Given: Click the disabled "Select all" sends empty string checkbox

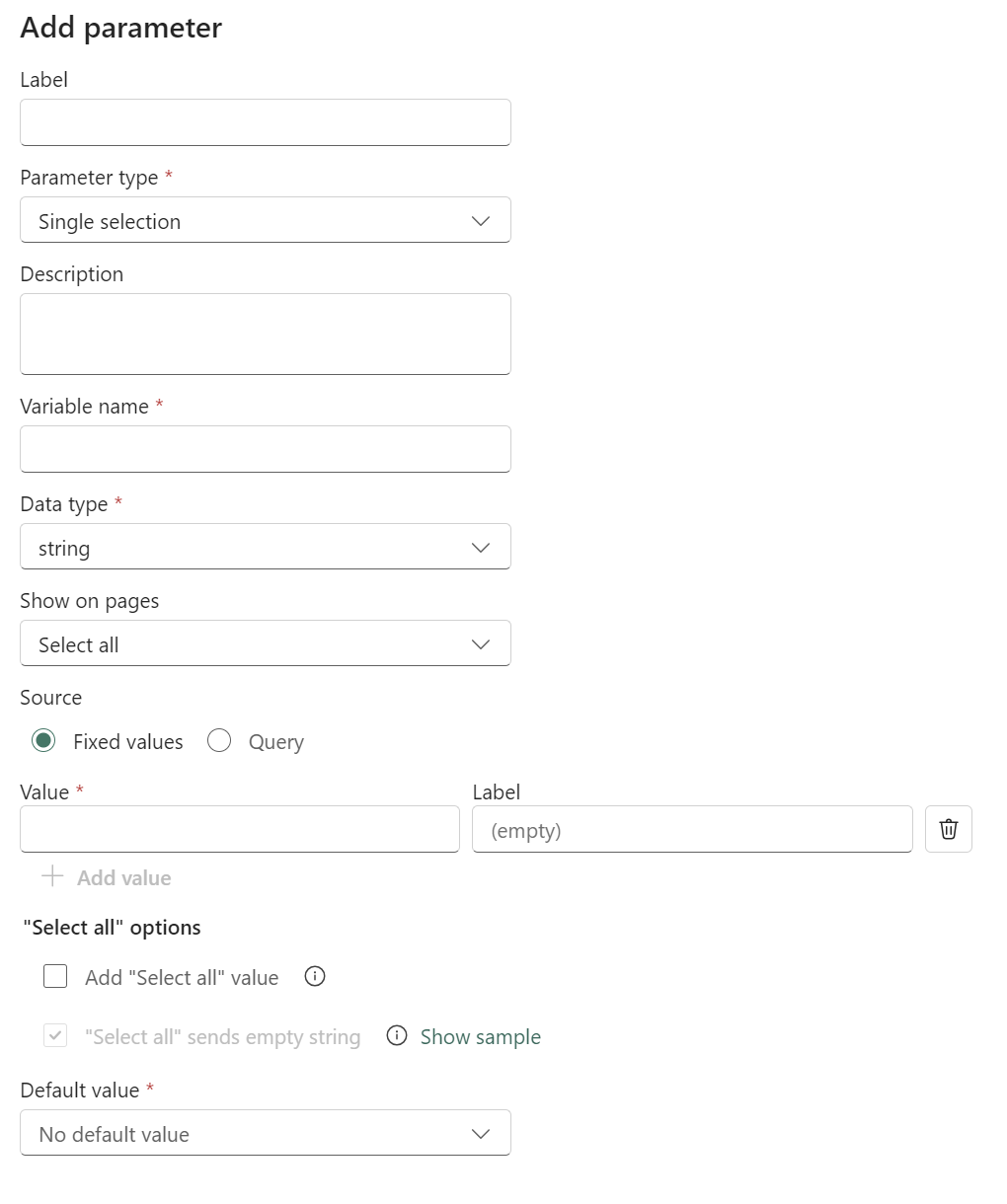Looking at the screenshot, I should (55, 1036).
